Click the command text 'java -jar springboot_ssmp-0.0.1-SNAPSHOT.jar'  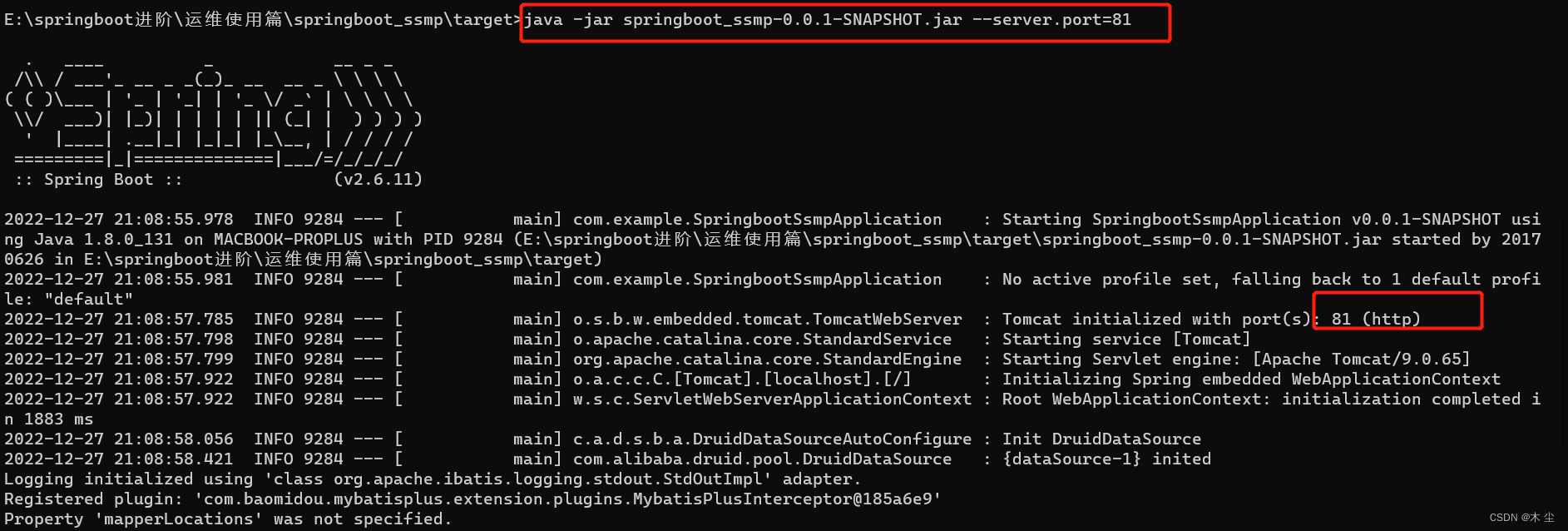pos(743,19)
